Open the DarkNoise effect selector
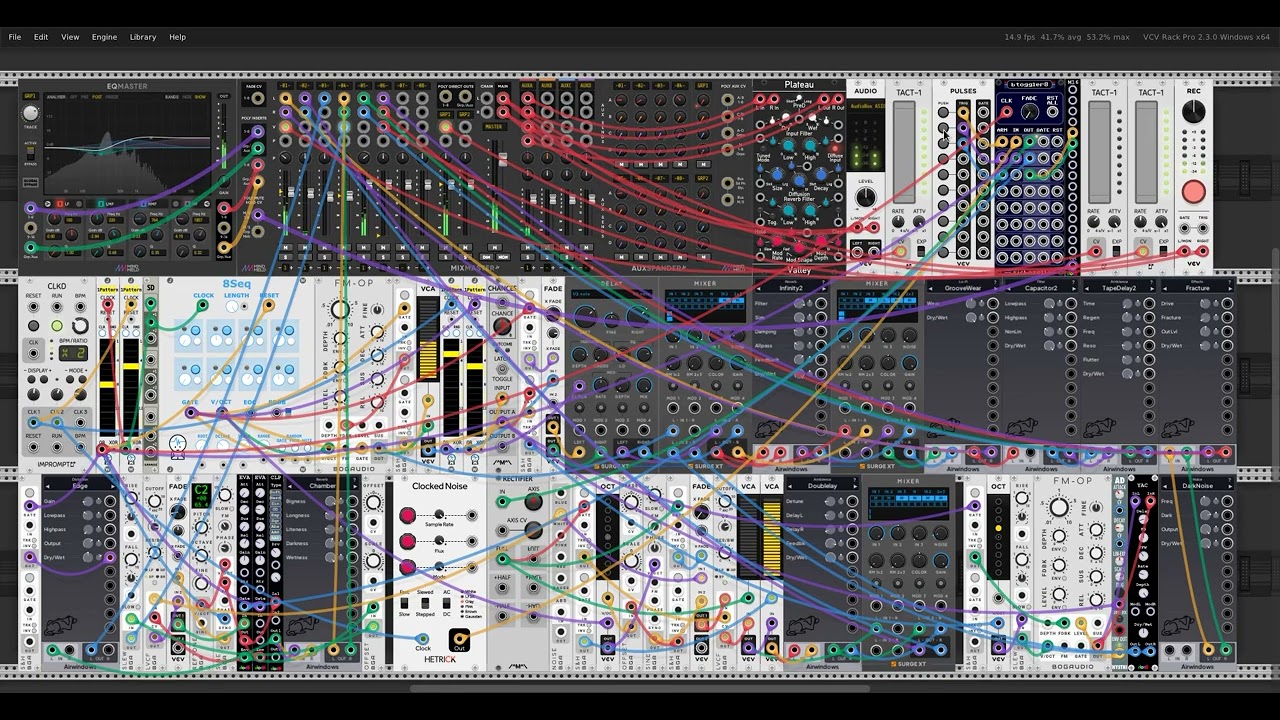1280x720 pixels. (x=1198, y=486)
